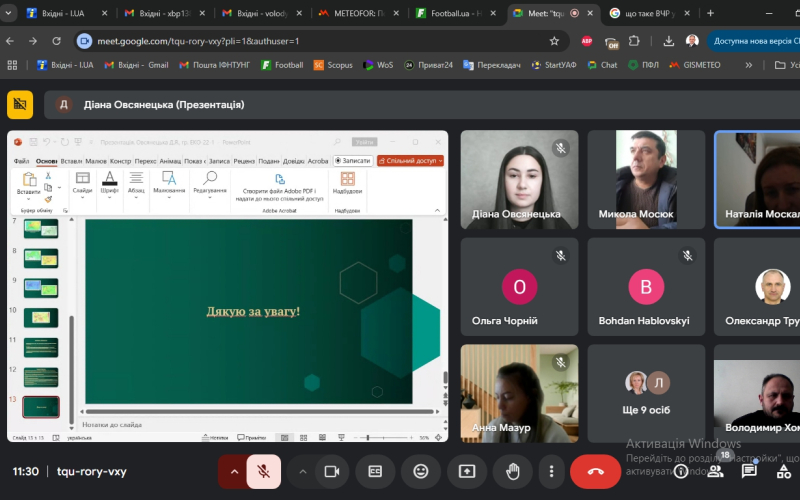Switch to the 'що таке ВЧР' Google tab
This screenshot has height=500, width=800.
coord(651,13)
